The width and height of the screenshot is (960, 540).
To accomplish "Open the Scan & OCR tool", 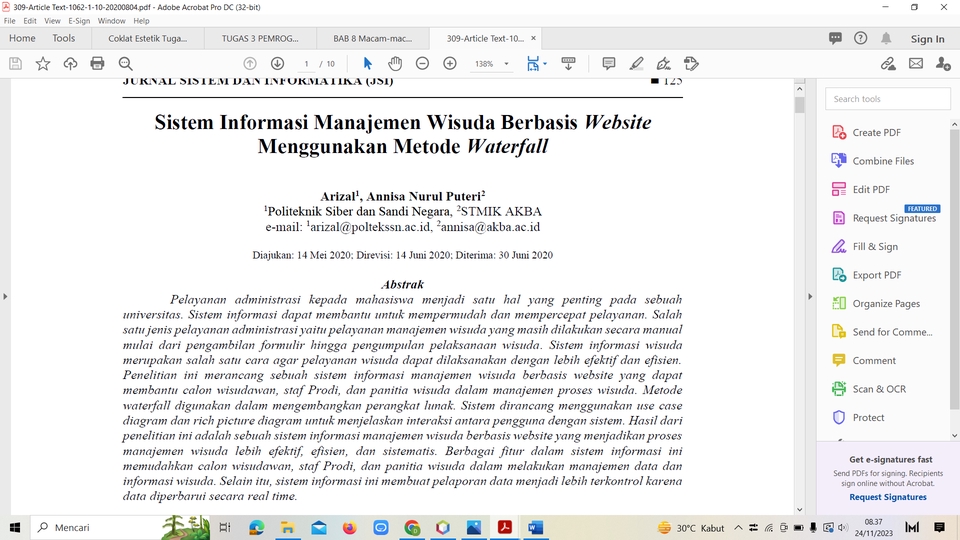I will pos(869,389).
